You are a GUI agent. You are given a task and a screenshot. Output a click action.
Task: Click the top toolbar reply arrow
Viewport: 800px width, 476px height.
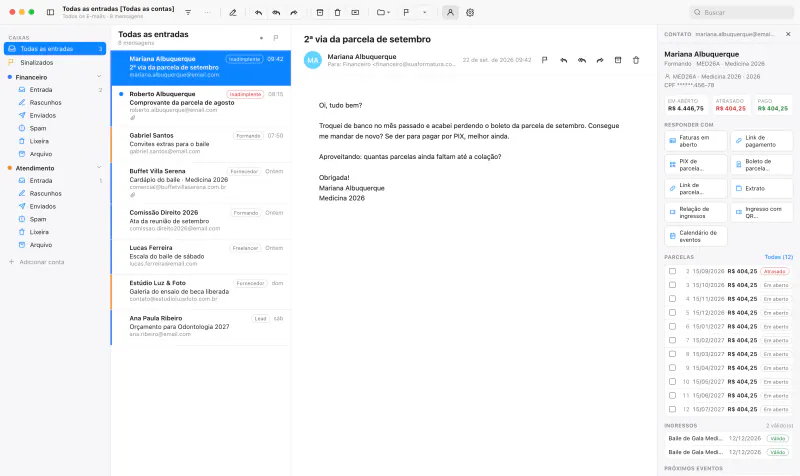click(259, 12)
